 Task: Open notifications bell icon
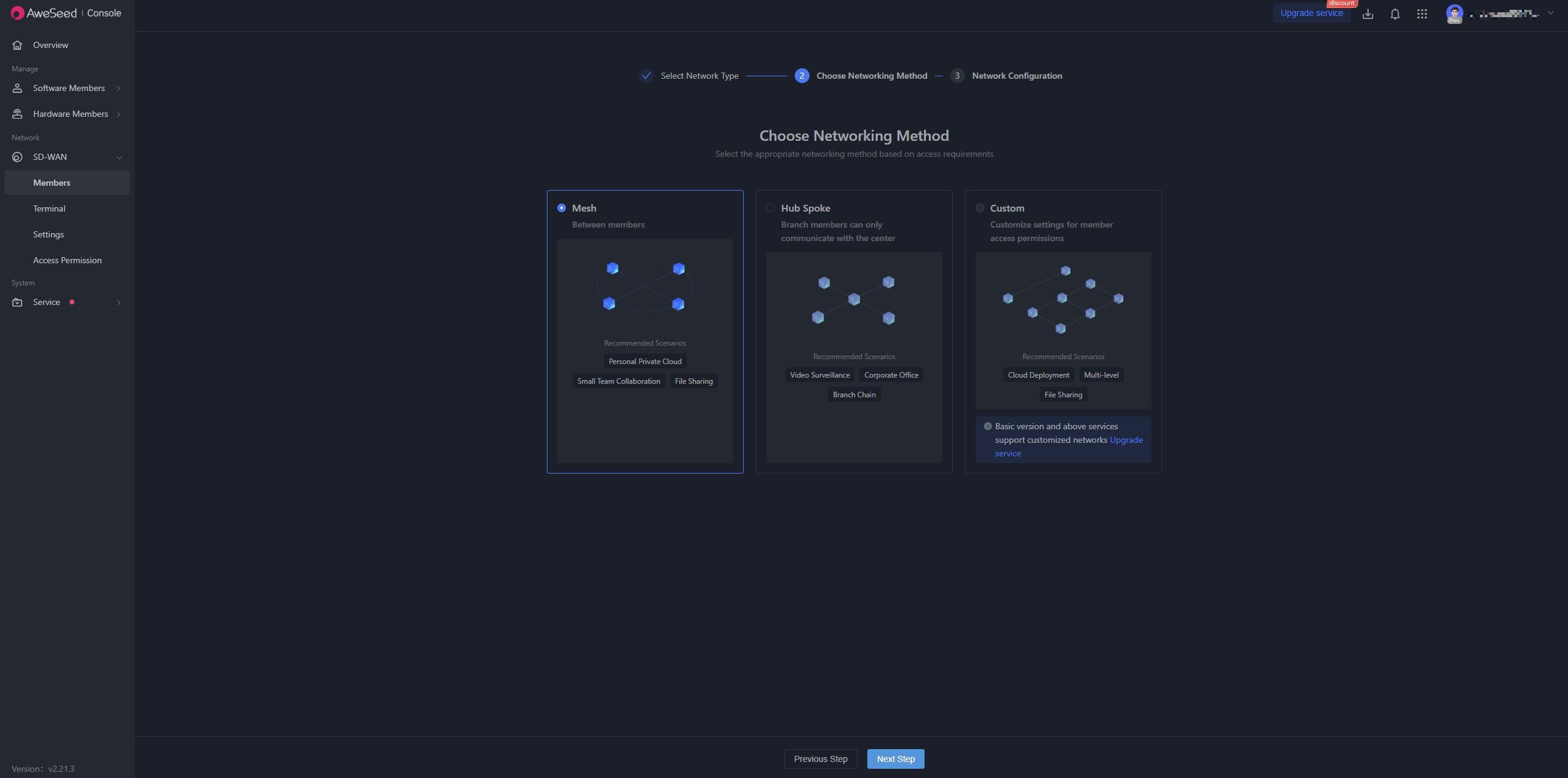1395,14
